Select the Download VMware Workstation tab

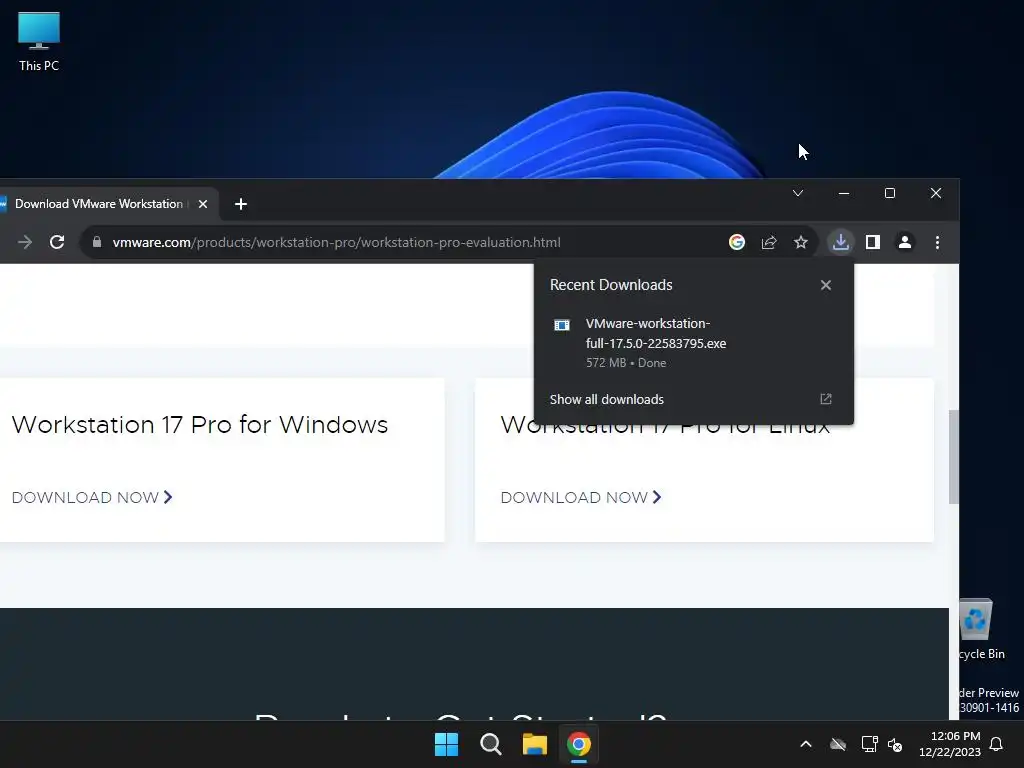coord(99,204)
